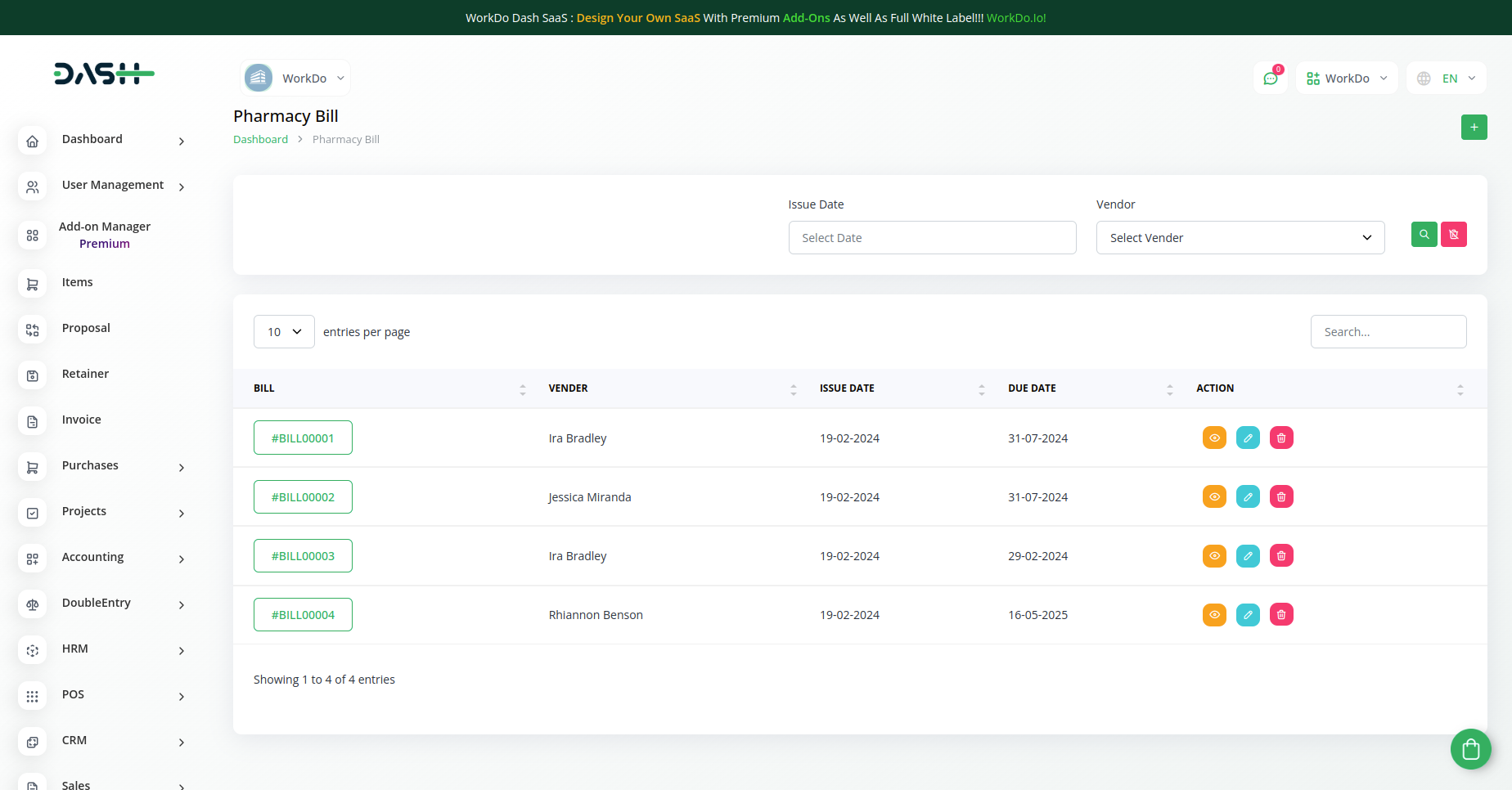Open the #BILL00003 bill link

[303, 556]
